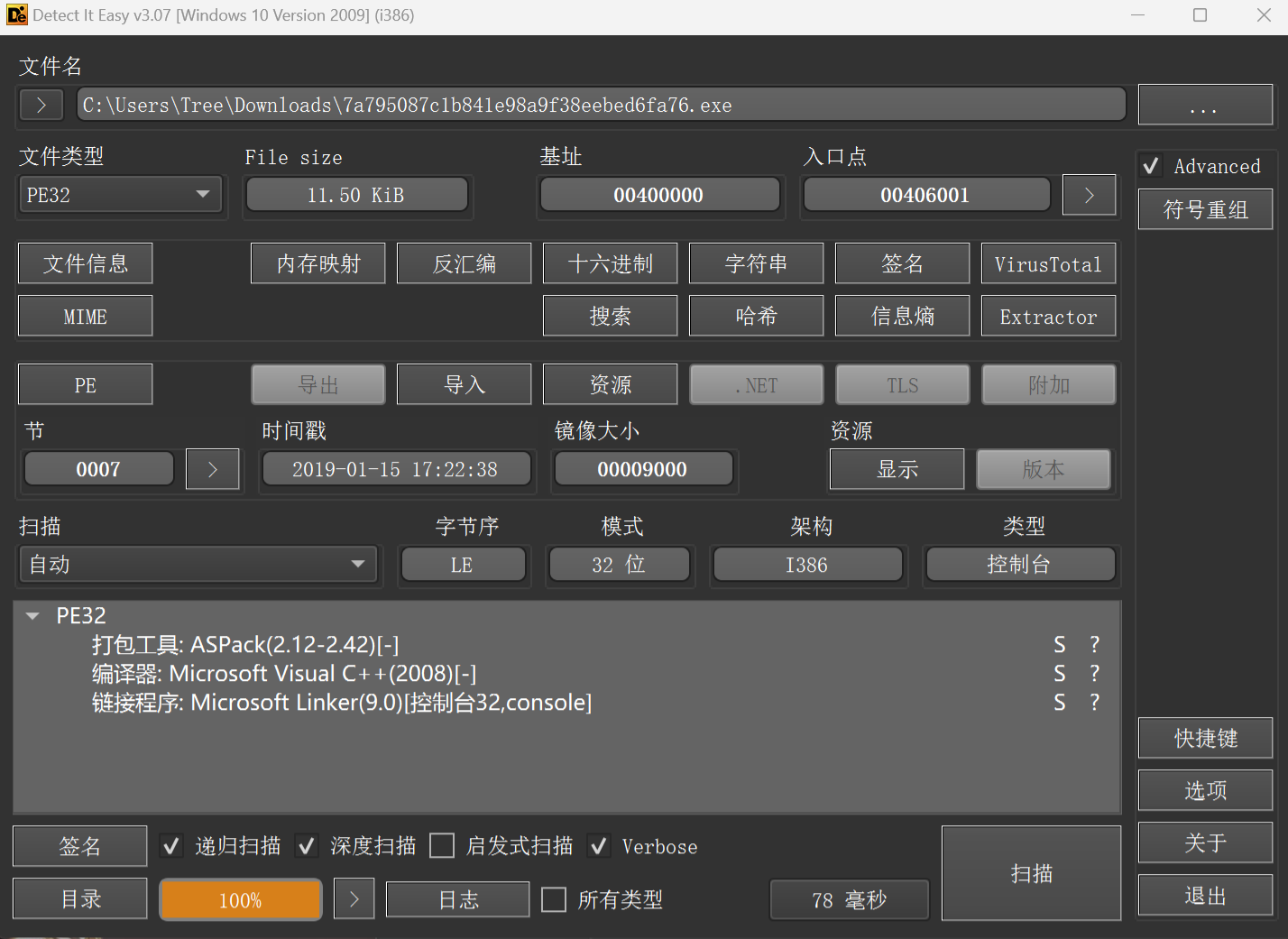Open the PE32 file type dropdown
Screen dimensions: 1288x939
tap(120, 195)
